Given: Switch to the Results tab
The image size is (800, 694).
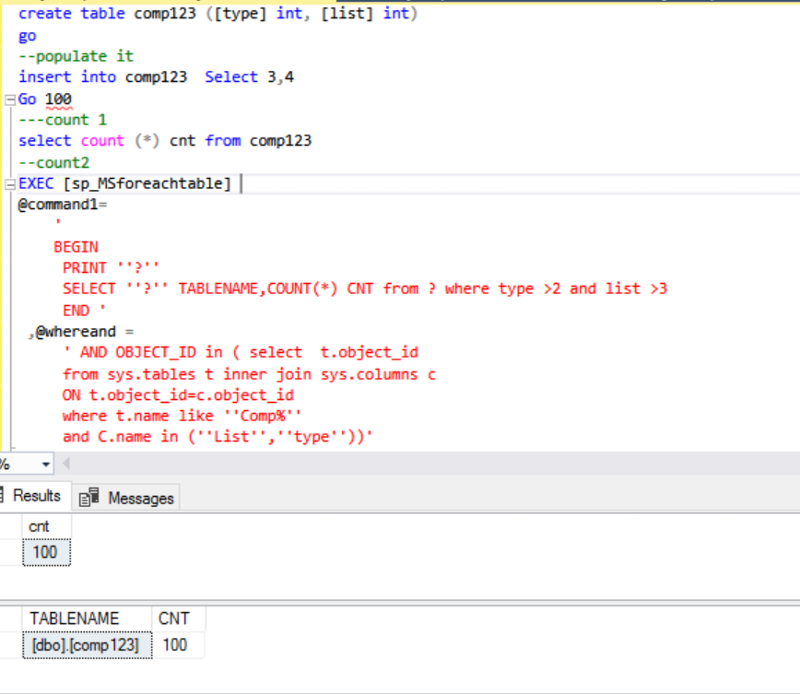Looking at the screenshot, I should tap(36, 495).
